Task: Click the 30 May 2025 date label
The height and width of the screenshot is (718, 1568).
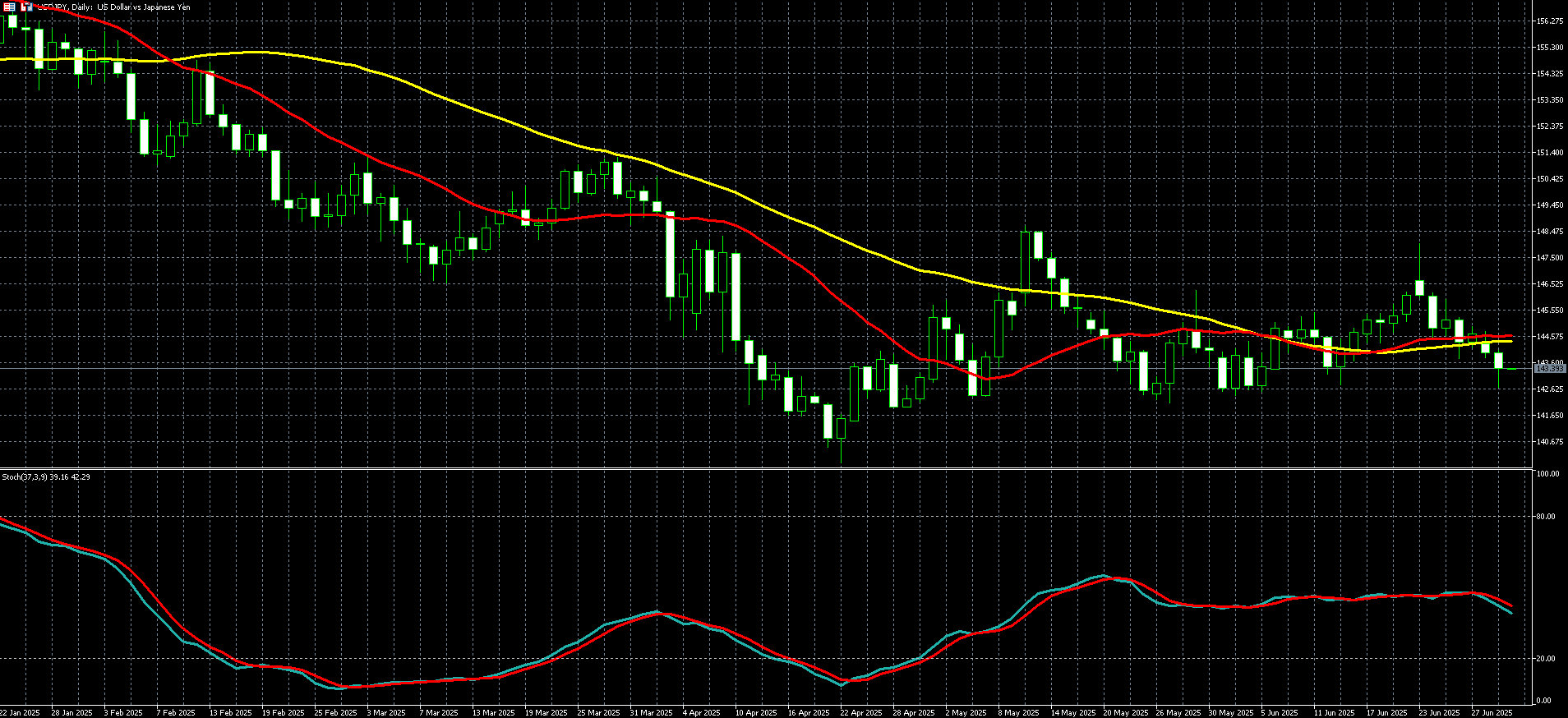Action: tap(1231, 713)
